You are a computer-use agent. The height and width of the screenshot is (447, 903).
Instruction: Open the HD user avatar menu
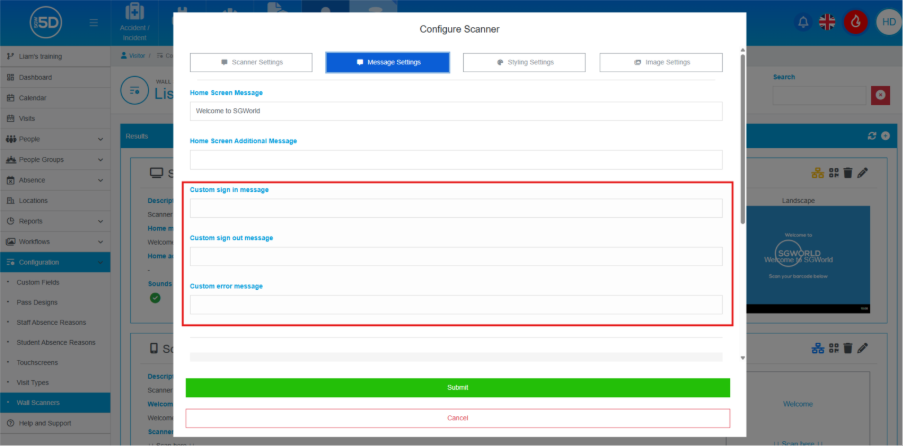(887, 22)
